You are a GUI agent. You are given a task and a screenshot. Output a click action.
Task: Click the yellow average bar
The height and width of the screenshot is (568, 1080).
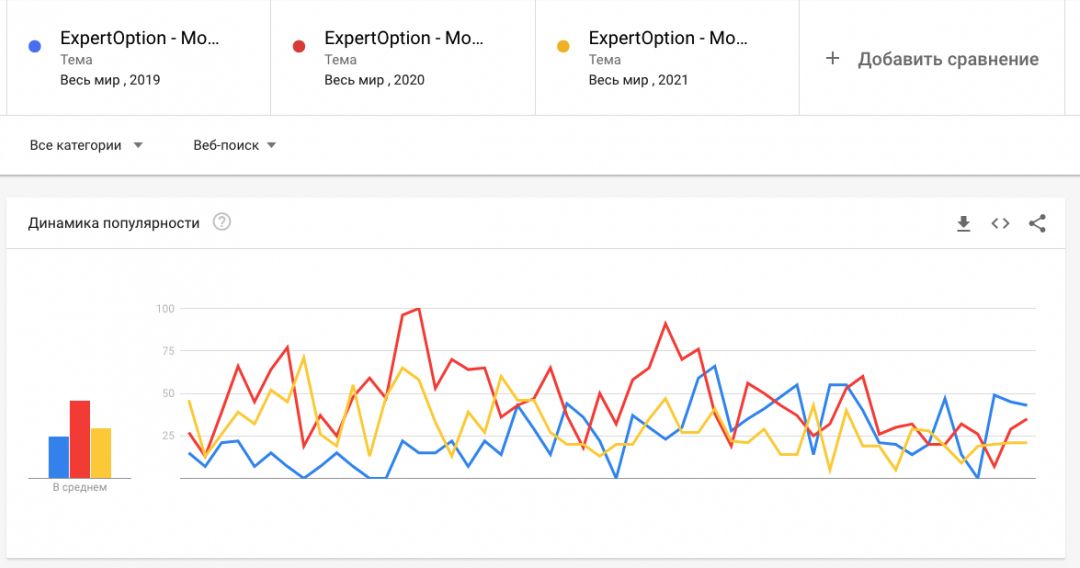(101, 453)
